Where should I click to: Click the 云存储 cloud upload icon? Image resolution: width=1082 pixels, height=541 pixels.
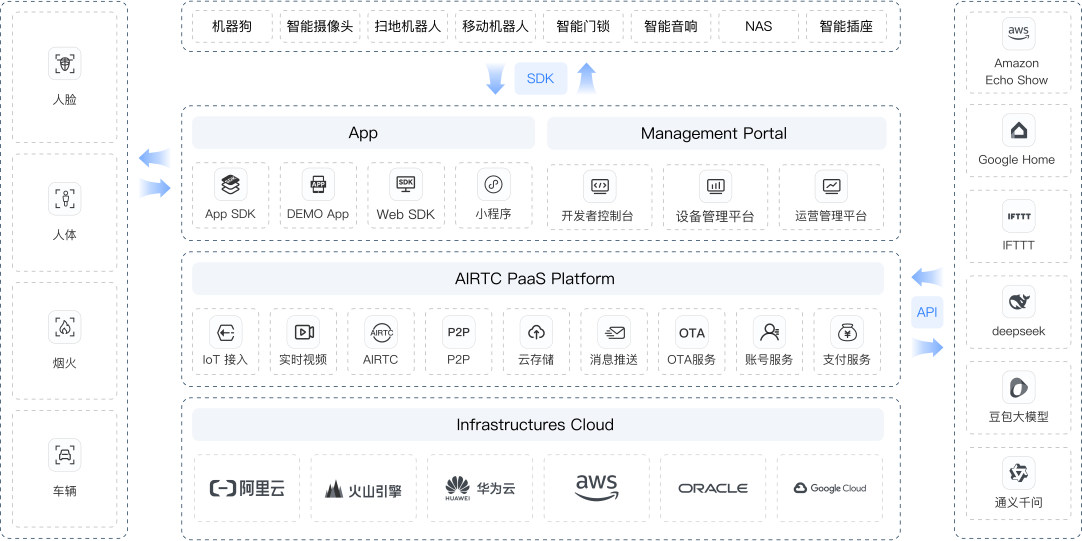(536, 333)
